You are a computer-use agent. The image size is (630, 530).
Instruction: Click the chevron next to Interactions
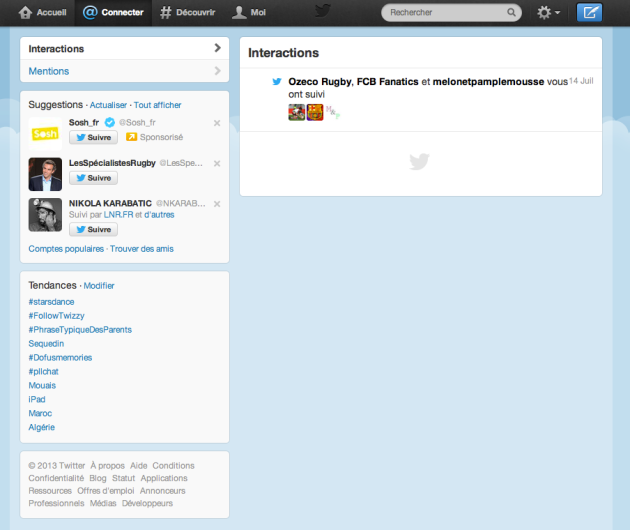[217, 48]
